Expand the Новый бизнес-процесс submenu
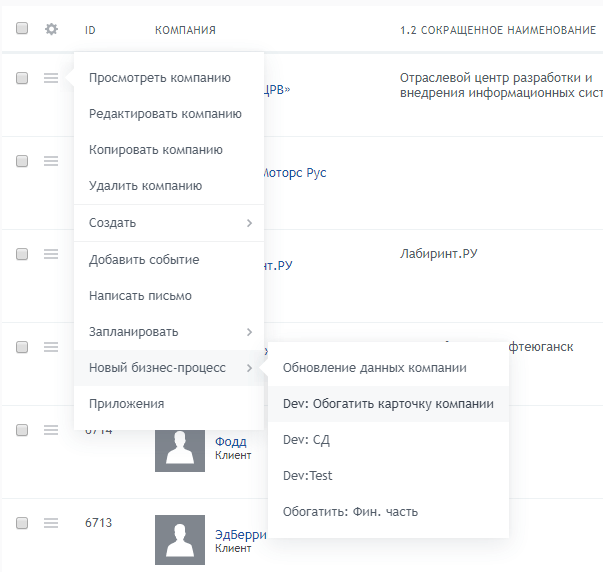Viewport: 603px width, 572px height. pyautogui.click(x=168, y=368)
